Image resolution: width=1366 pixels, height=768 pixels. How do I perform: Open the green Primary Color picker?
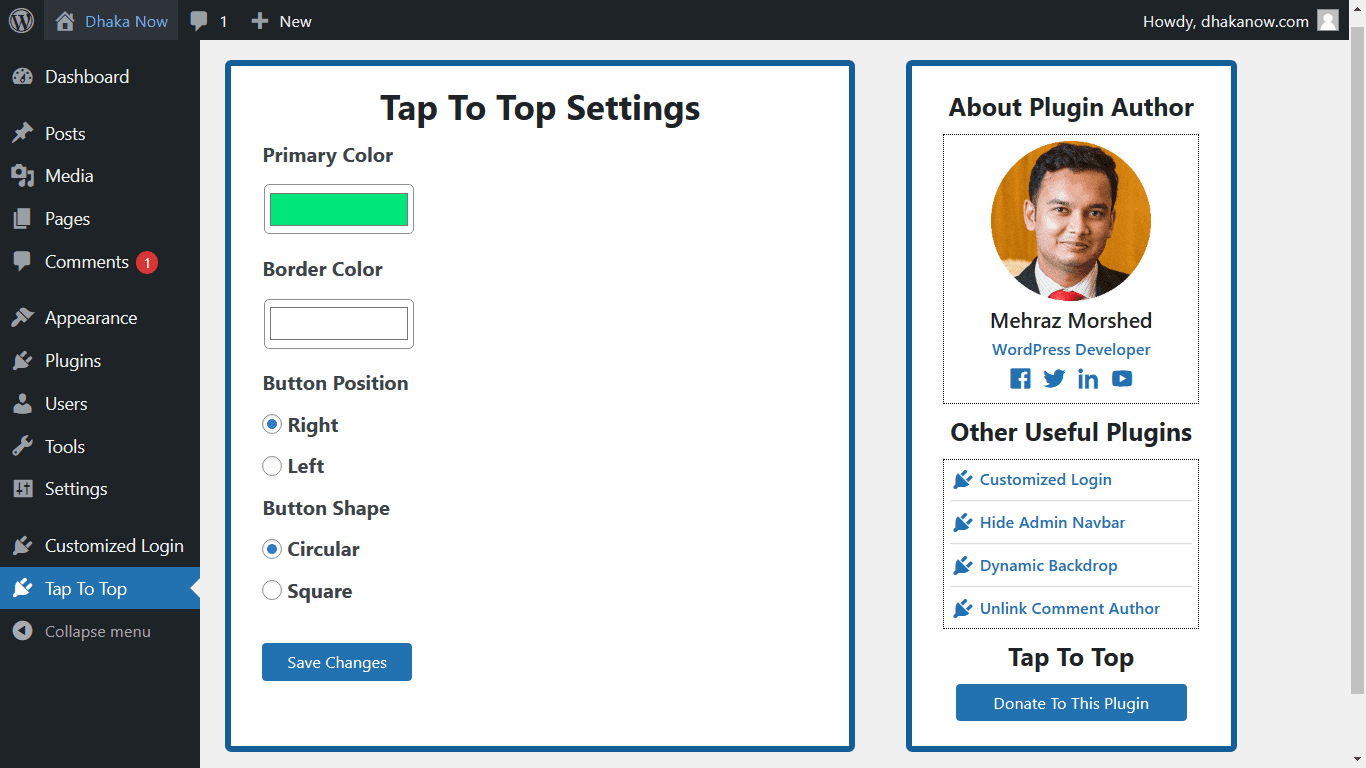pos(339,209)
